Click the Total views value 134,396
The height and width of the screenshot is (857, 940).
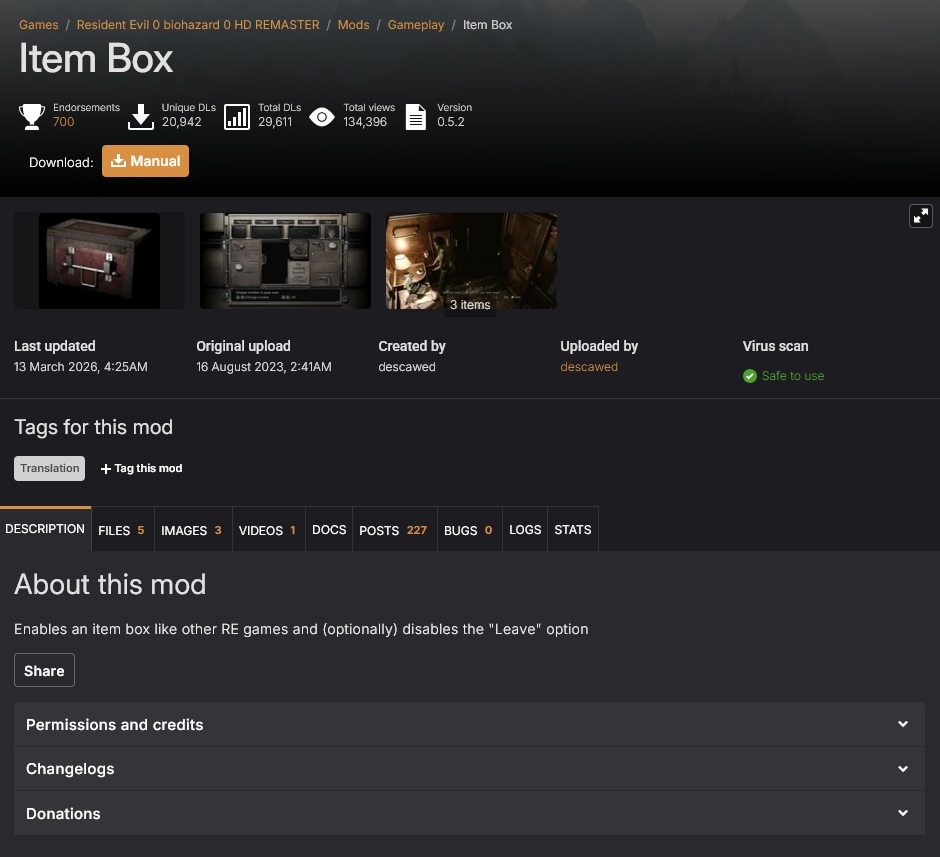[x=365, y=122]
